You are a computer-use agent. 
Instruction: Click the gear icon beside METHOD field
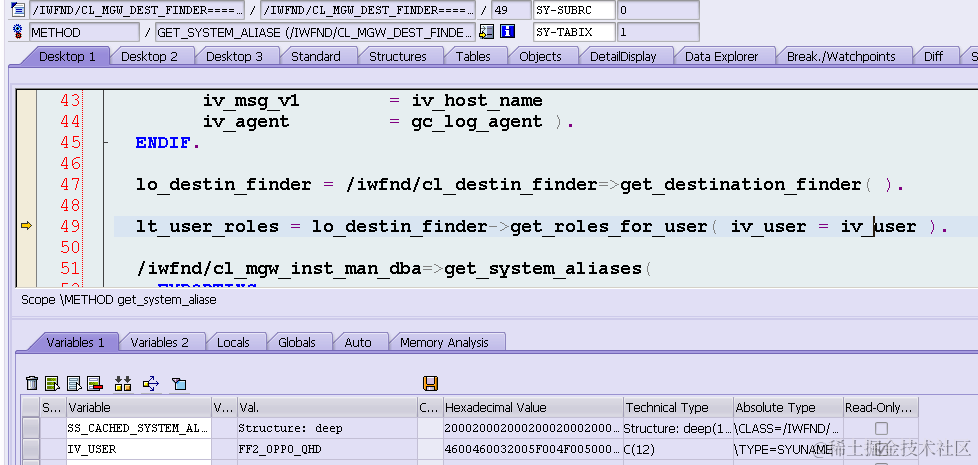click(17, 32)
